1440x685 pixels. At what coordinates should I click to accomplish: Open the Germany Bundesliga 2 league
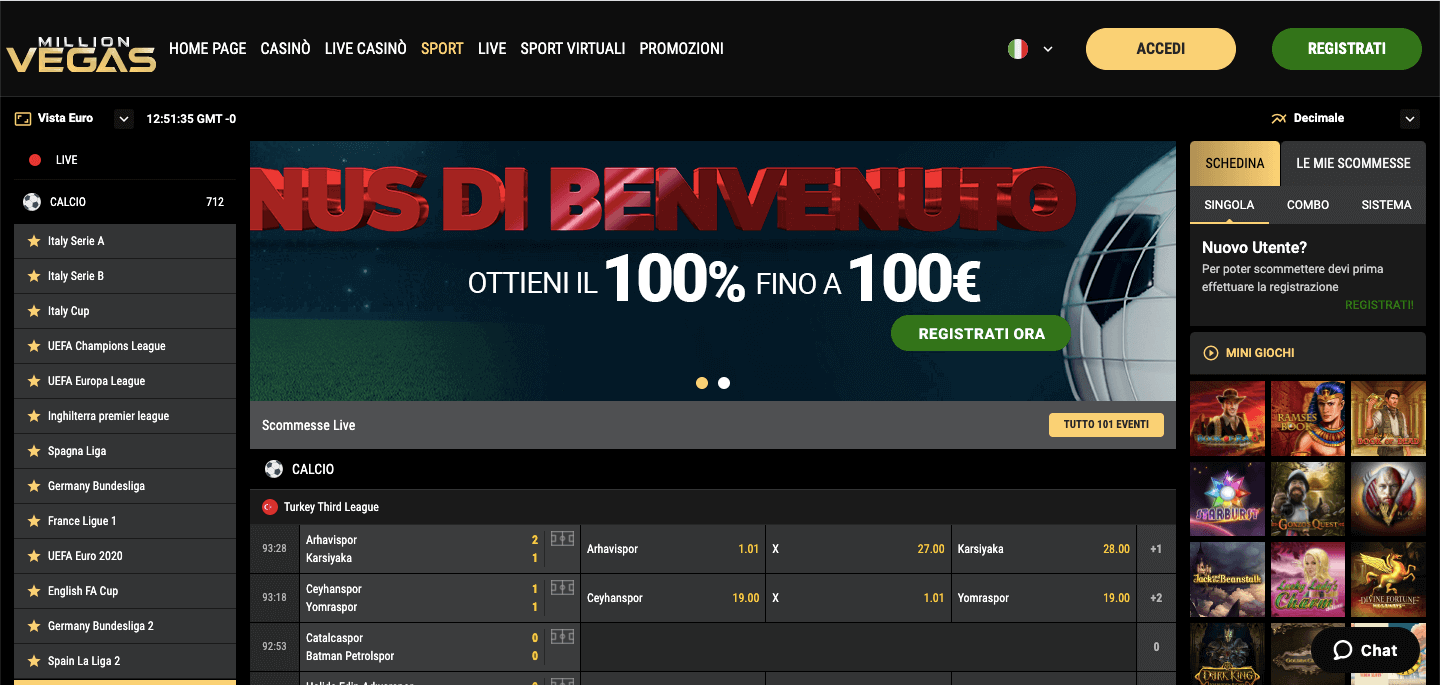click(125, 626)
